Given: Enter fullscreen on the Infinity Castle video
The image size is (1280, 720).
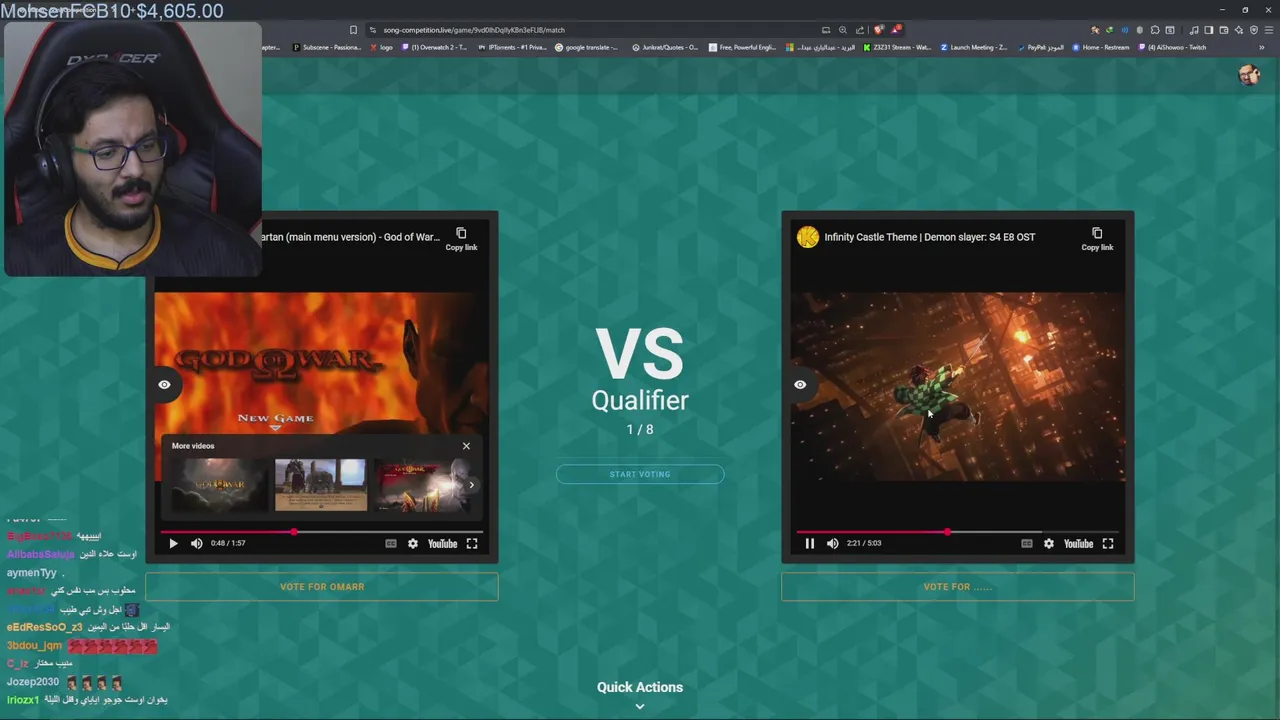Looking at the screenshot, I should [x=1108, y=544].
